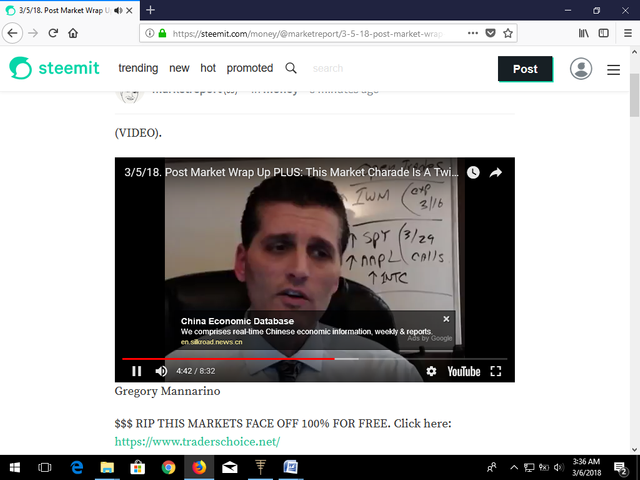
Task: Open the en.silkroad.news.cn ad link
Action: 211,342
